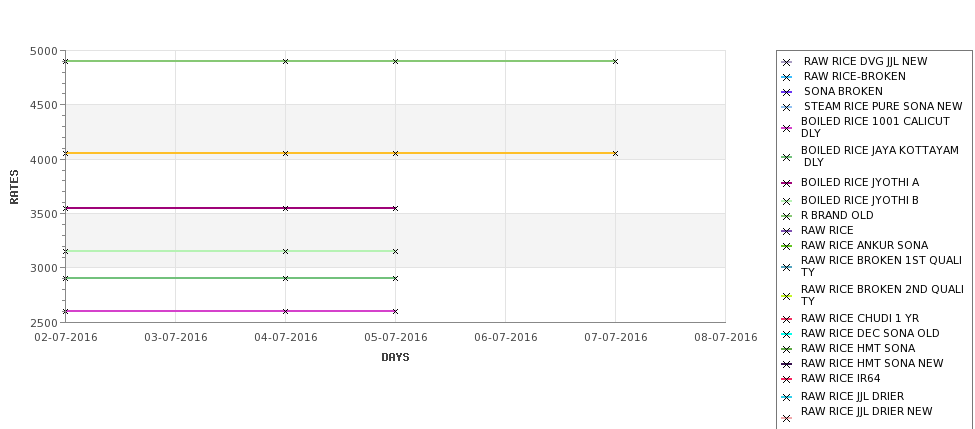This screenshot has width=975, height=429.
Task: Click RAW RICE DVG JJL NEW legend marker
Action: [787, 62]
